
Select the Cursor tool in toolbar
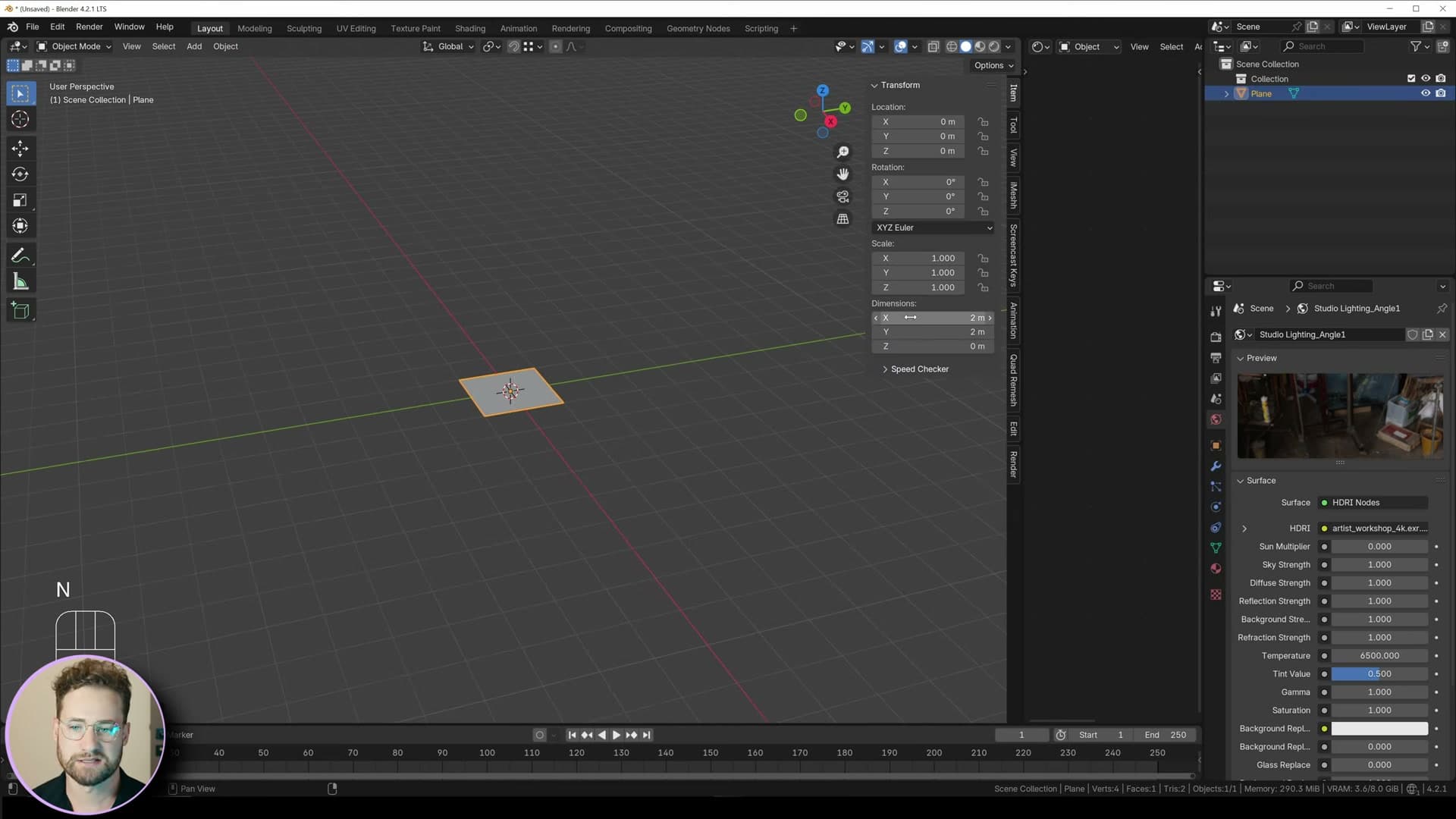(20, 119)
